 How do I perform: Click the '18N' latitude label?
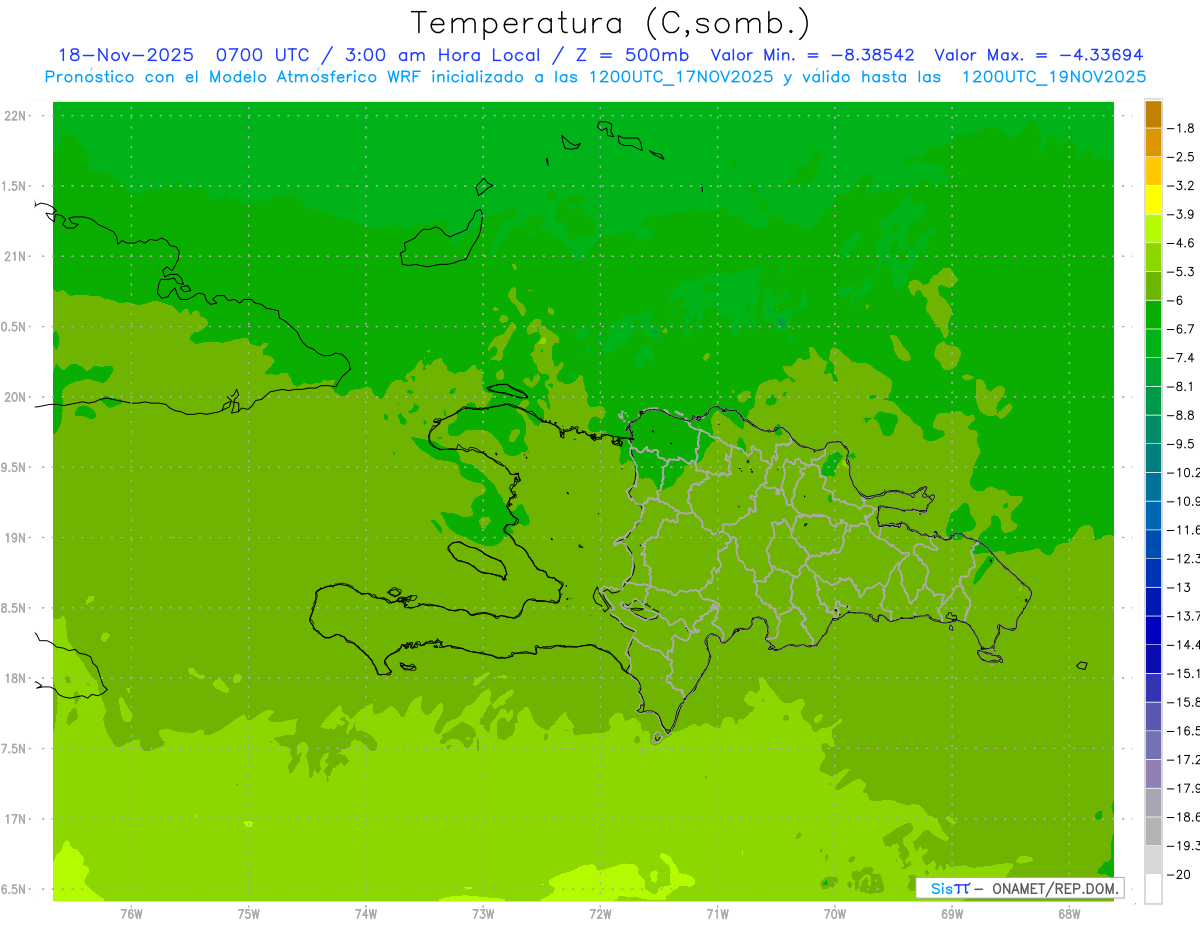click(x=15, y=678)
